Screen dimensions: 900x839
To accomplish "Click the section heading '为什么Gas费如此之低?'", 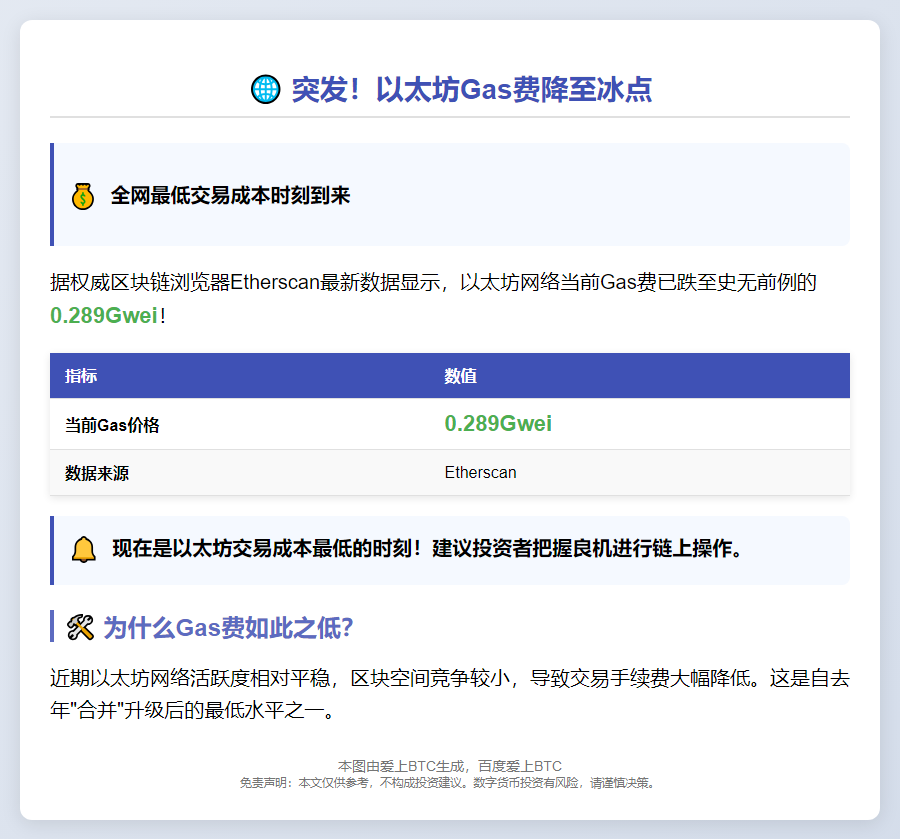I will 228,627.
